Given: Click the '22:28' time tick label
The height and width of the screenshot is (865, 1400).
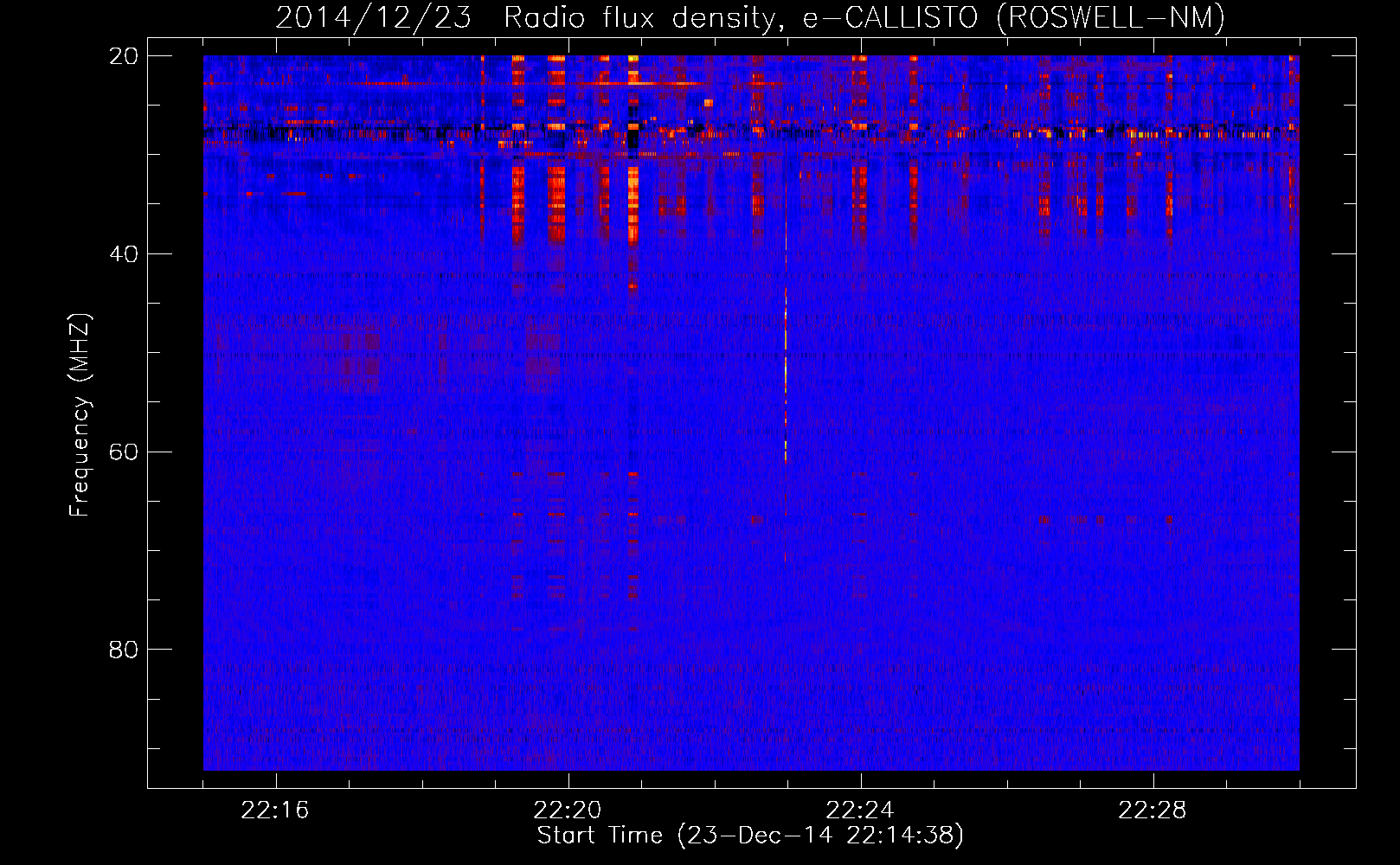Looking at the screenshot, I should point(1153,811).
